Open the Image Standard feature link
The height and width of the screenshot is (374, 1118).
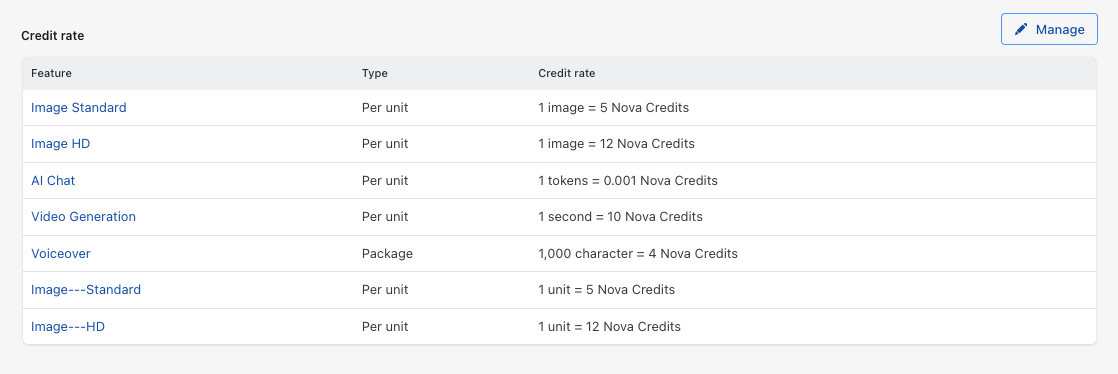[78, 108]
